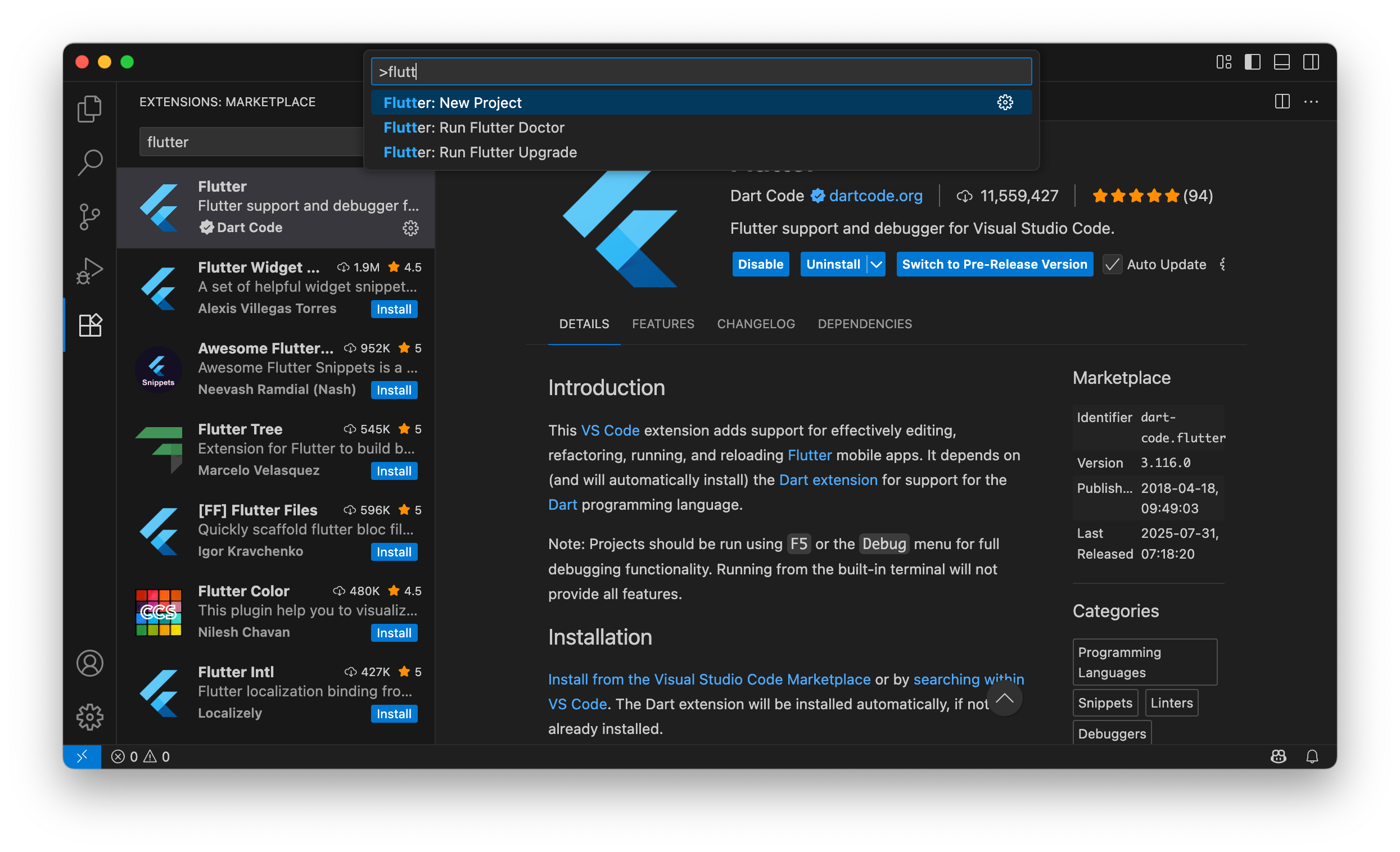Open the VS Code link in Introduction

609,430
